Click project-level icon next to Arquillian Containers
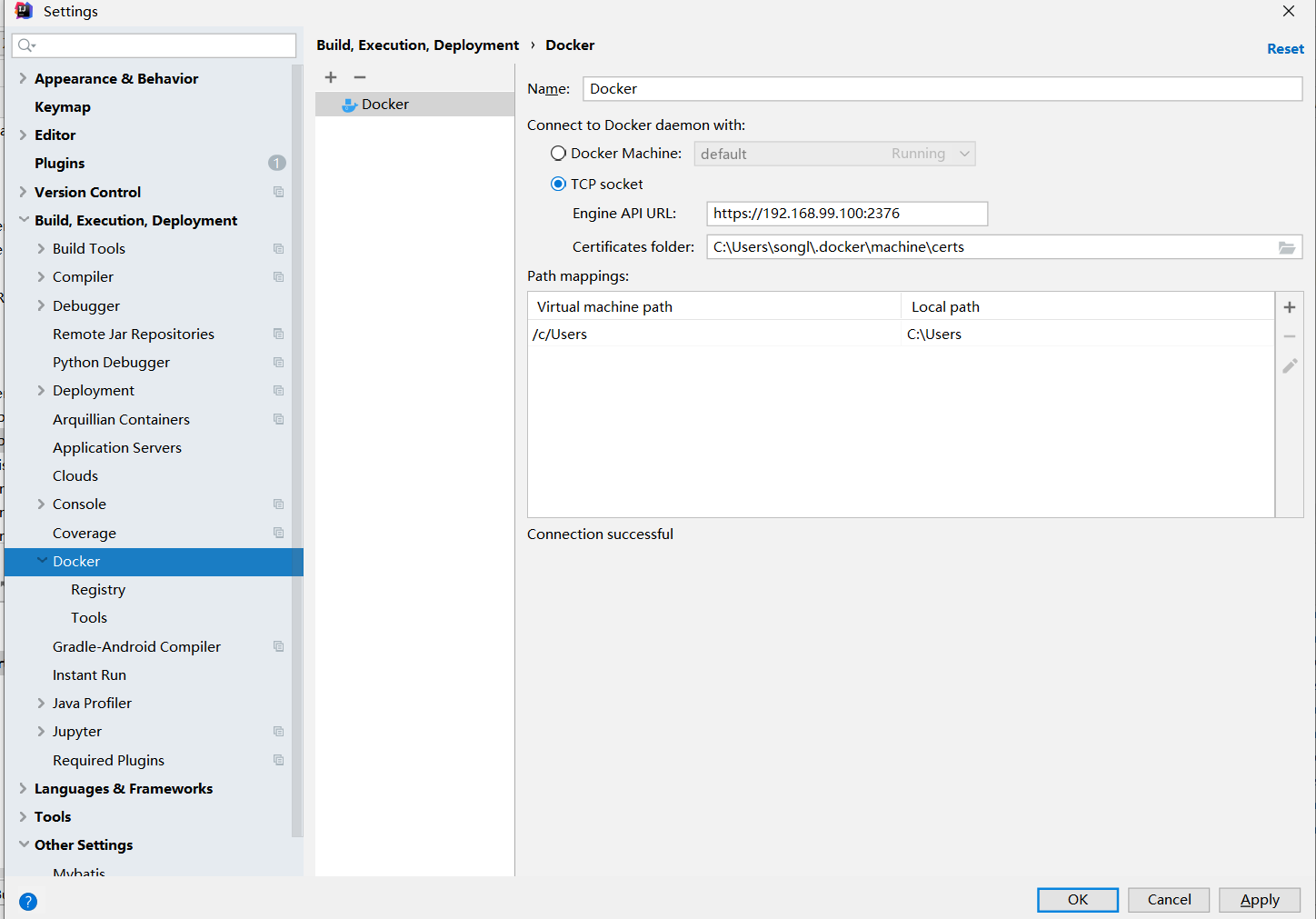The image size is (1316, 919). (x=279, y=419)
